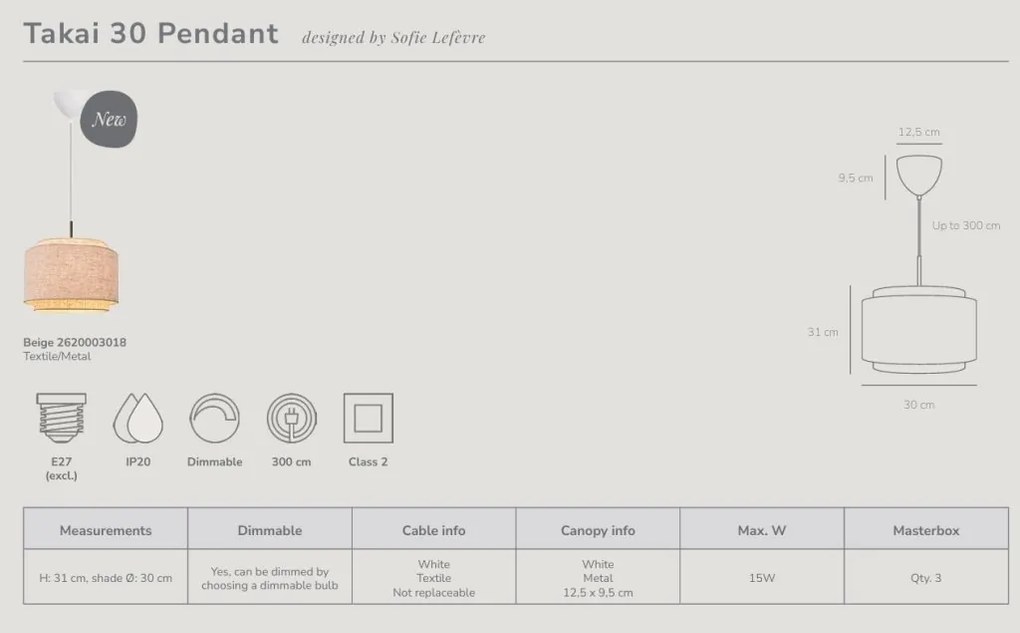Click the Masterbox column header
1020x633 pixels.
pos(926,530)
